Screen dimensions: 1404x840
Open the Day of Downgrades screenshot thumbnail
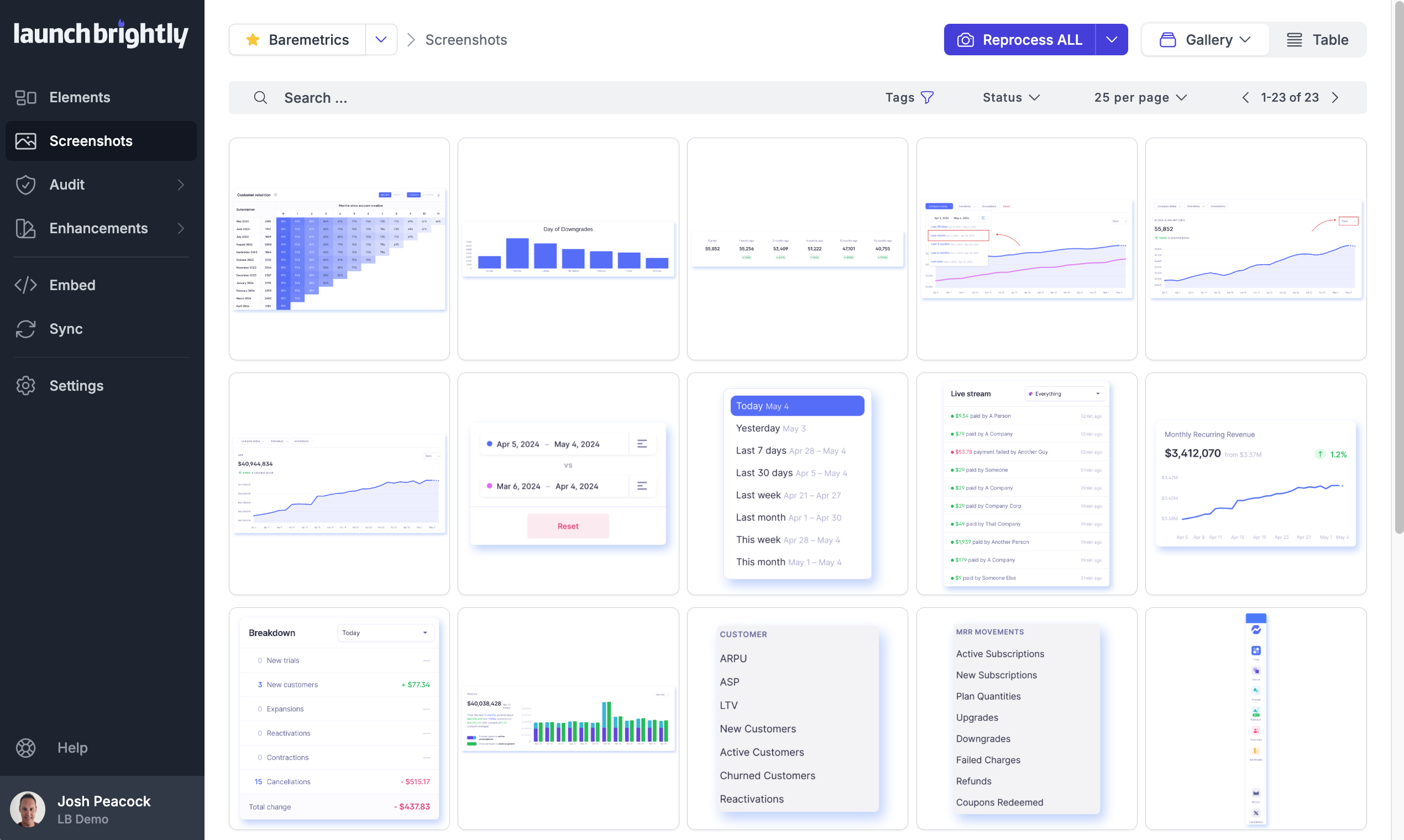[x=568, y=249]
